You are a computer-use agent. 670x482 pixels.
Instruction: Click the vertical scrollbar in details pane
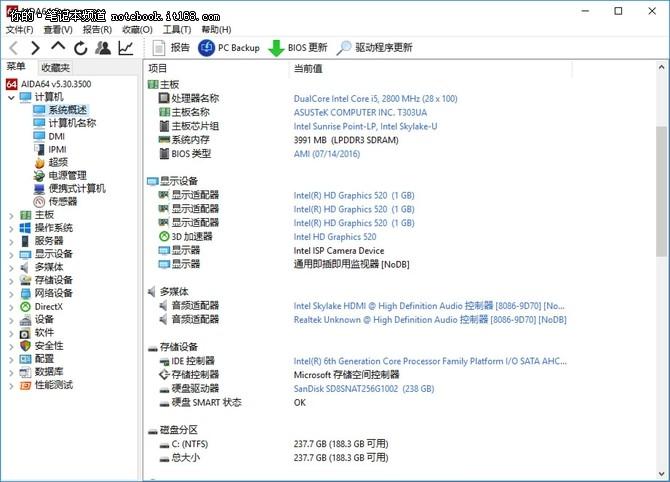tap(661, 200)
